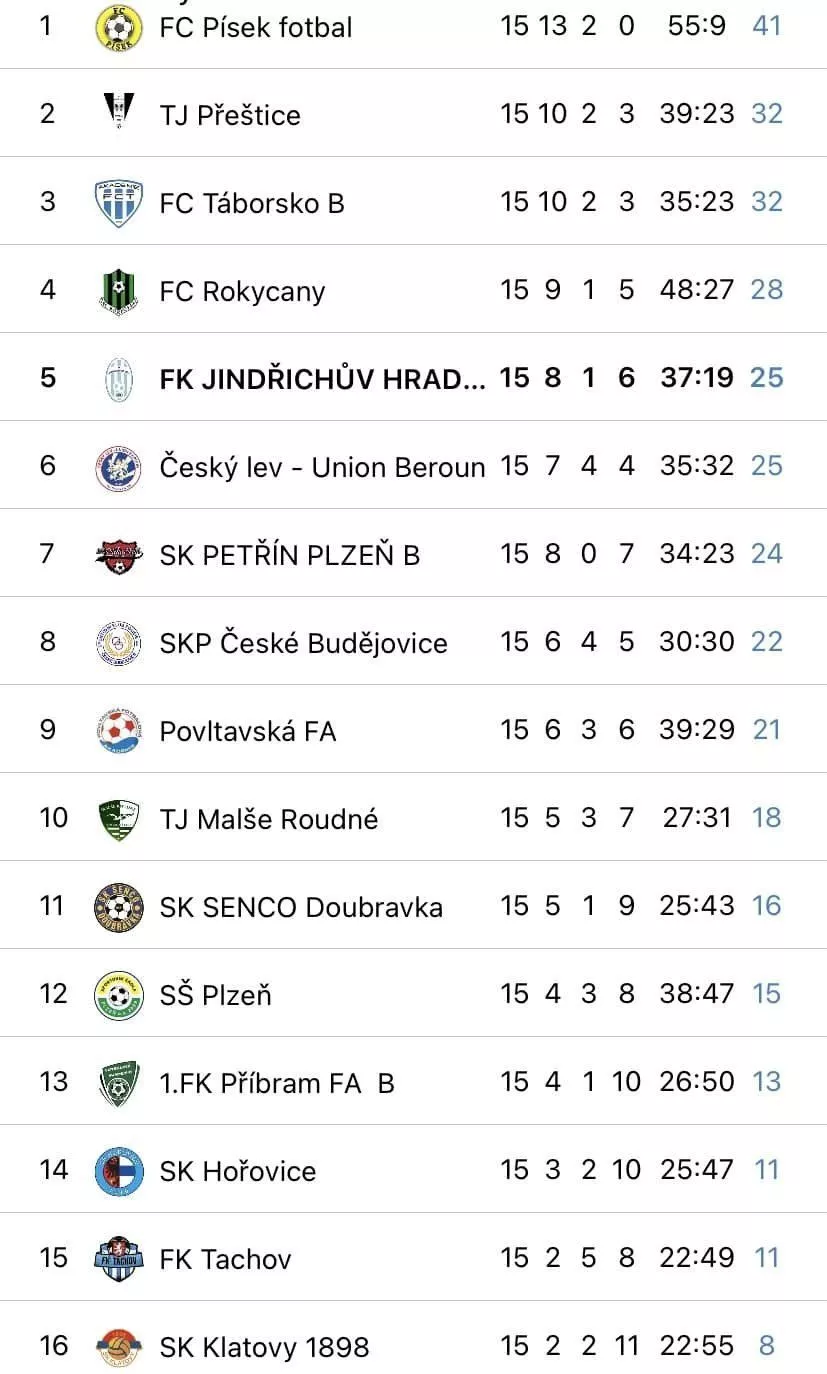The image size is (827, 1374).
Task: Click the SK Hořovice round logo
Action: coord(118,1170)
